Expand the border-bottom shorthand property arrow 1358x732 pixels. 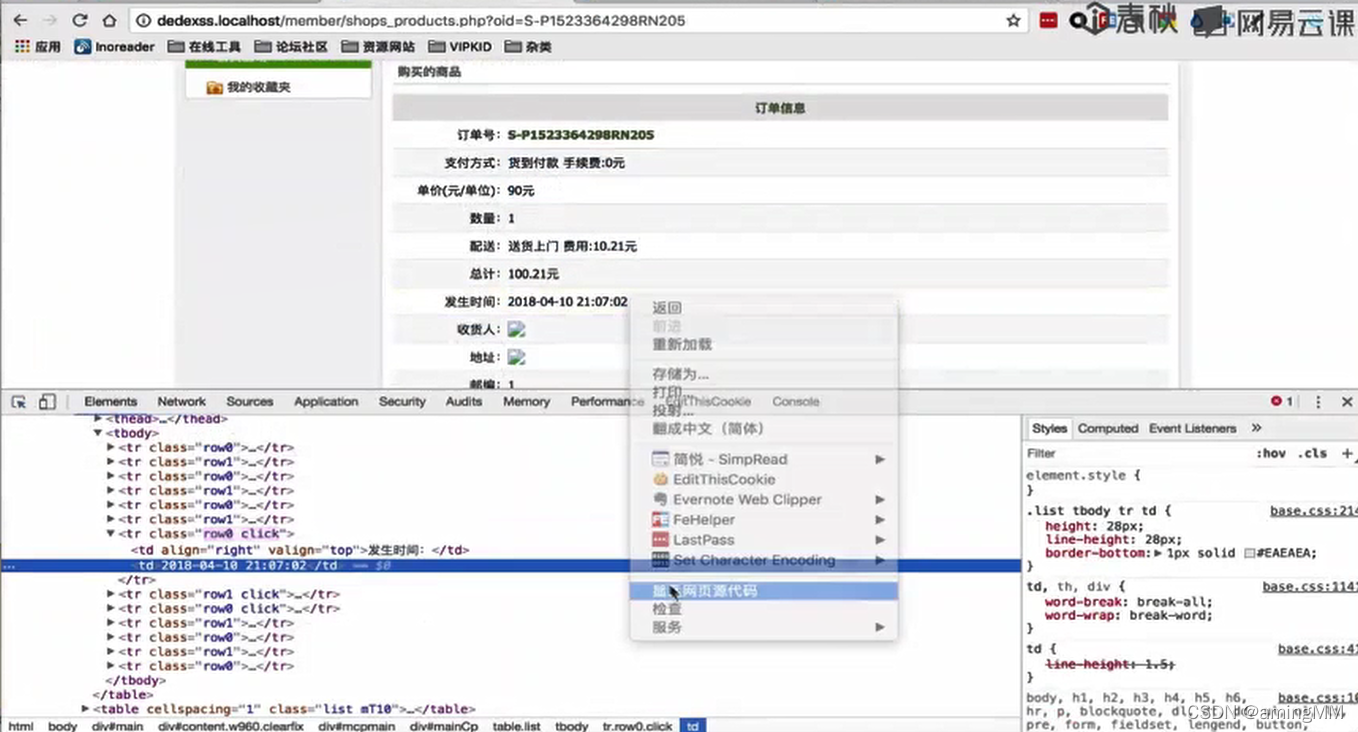1158,553
